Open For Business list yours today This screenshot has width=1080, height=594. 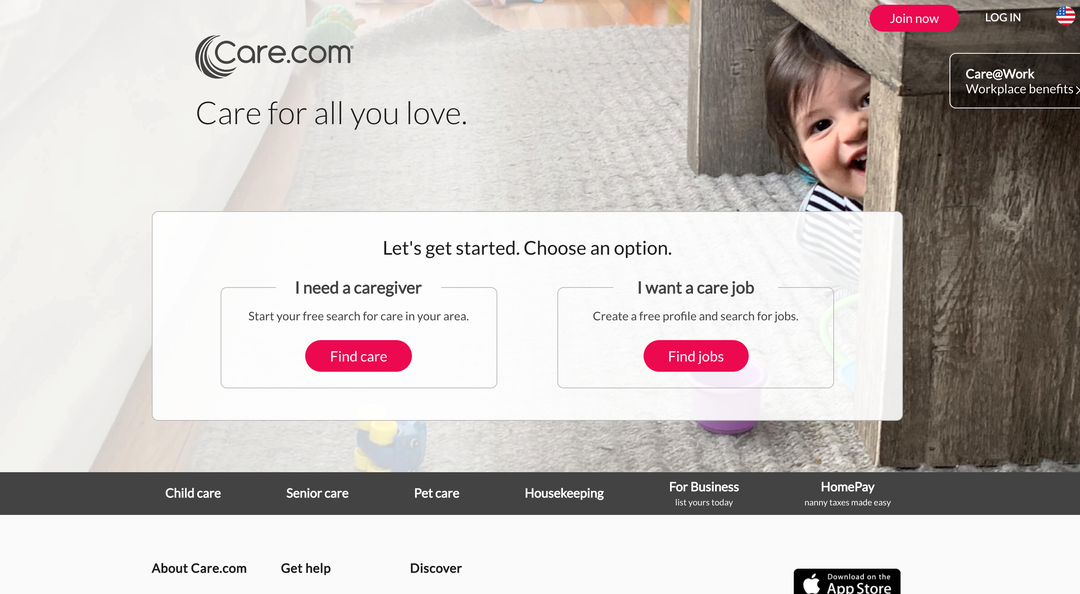point(704,493)
